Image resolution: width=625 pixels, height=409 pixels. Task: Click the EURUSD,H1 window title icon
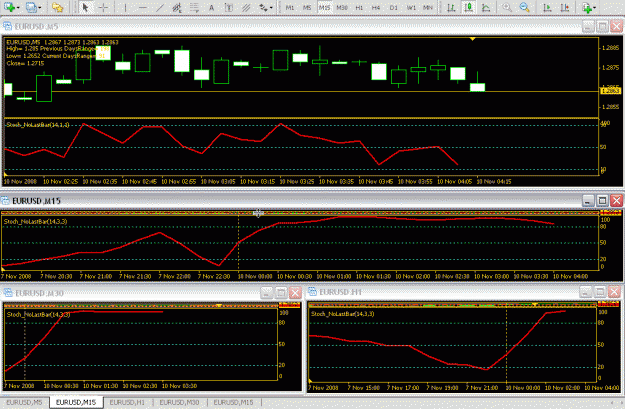click(x=312, y=292)
